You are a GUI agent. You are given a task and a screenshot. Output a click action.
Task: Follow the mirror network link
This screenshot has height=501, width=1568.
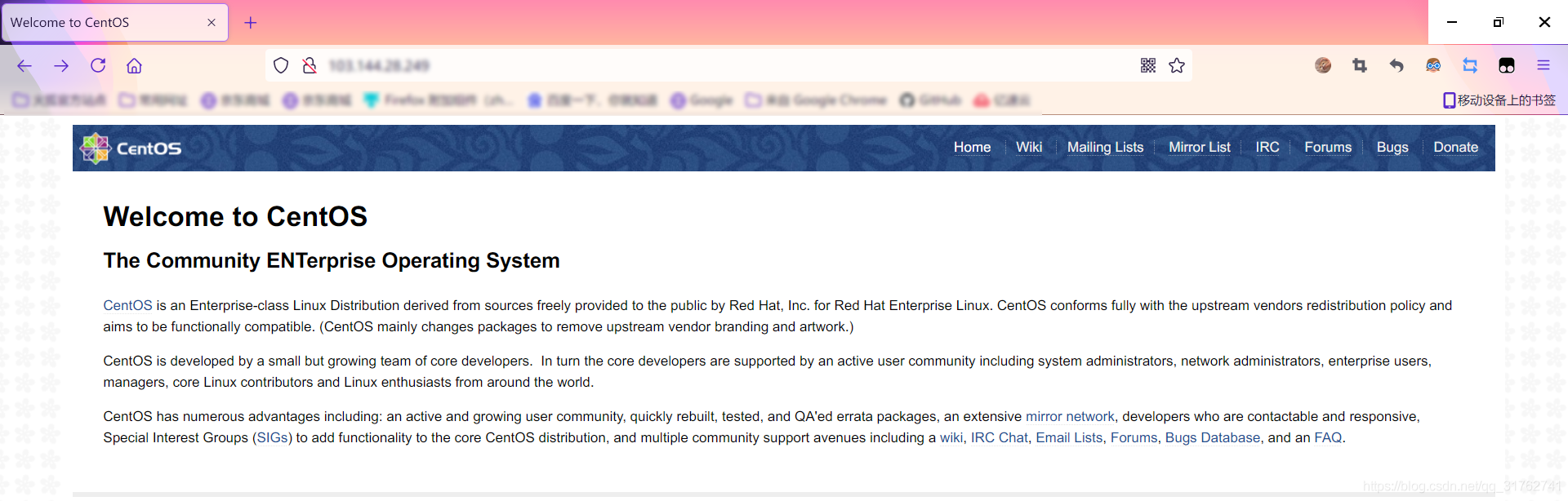click(x=1070, y=416)
